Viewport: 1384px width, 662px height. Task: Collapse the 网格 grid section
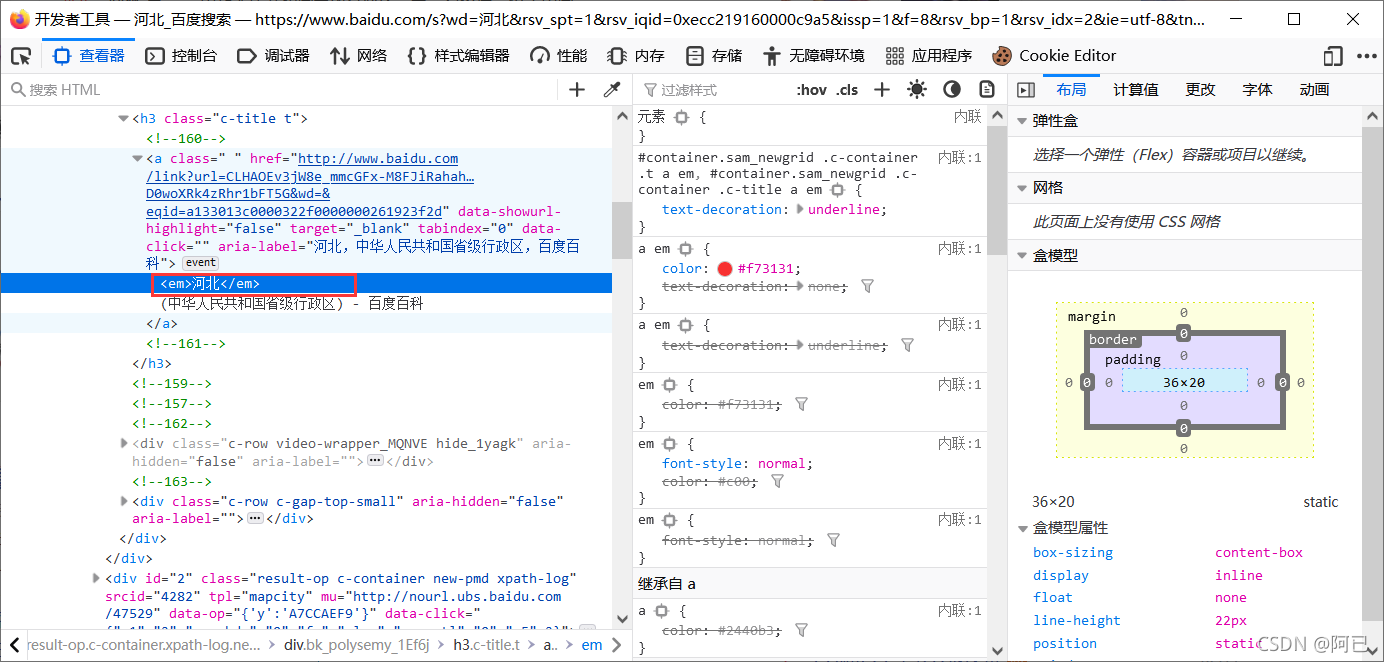pyautogui.click(x=1022, y=188)
